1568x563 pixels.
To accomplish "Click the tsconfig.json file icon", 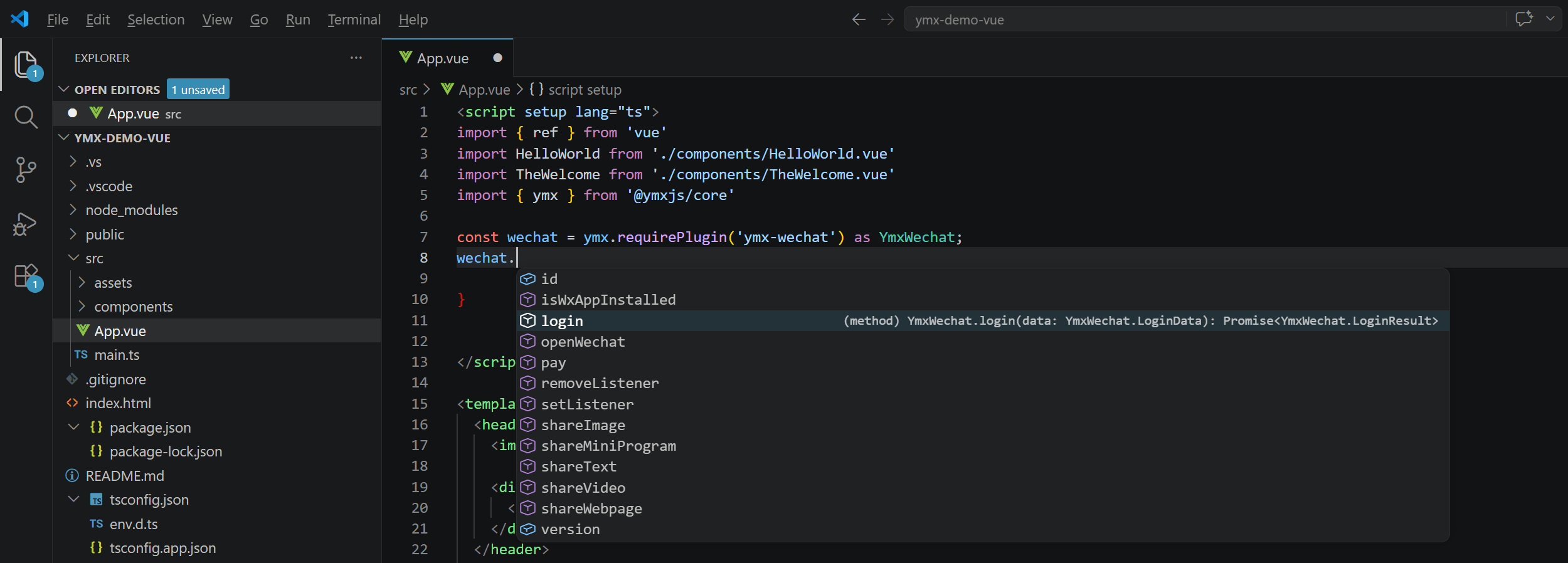I will tap(96, 500).
